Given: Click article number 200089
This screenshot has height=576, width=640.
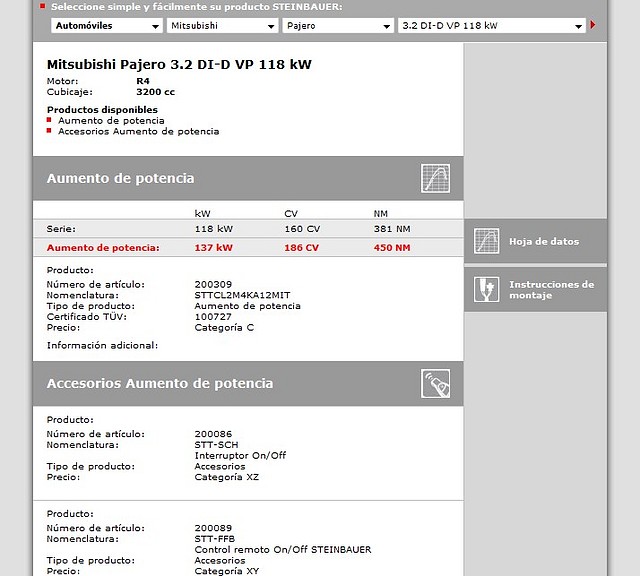Looking at the screenshot, I should 213,528.
